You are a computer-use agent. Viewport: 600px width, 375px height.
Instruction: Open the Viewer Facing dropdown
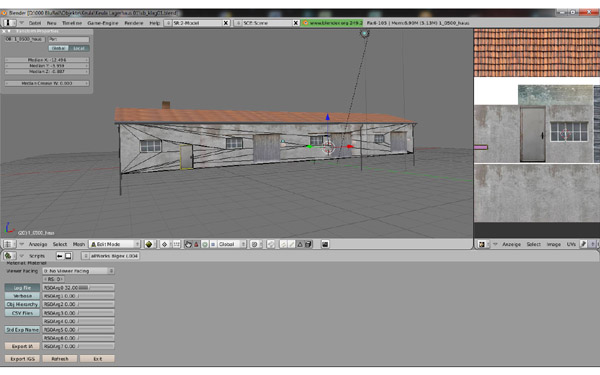78,271
